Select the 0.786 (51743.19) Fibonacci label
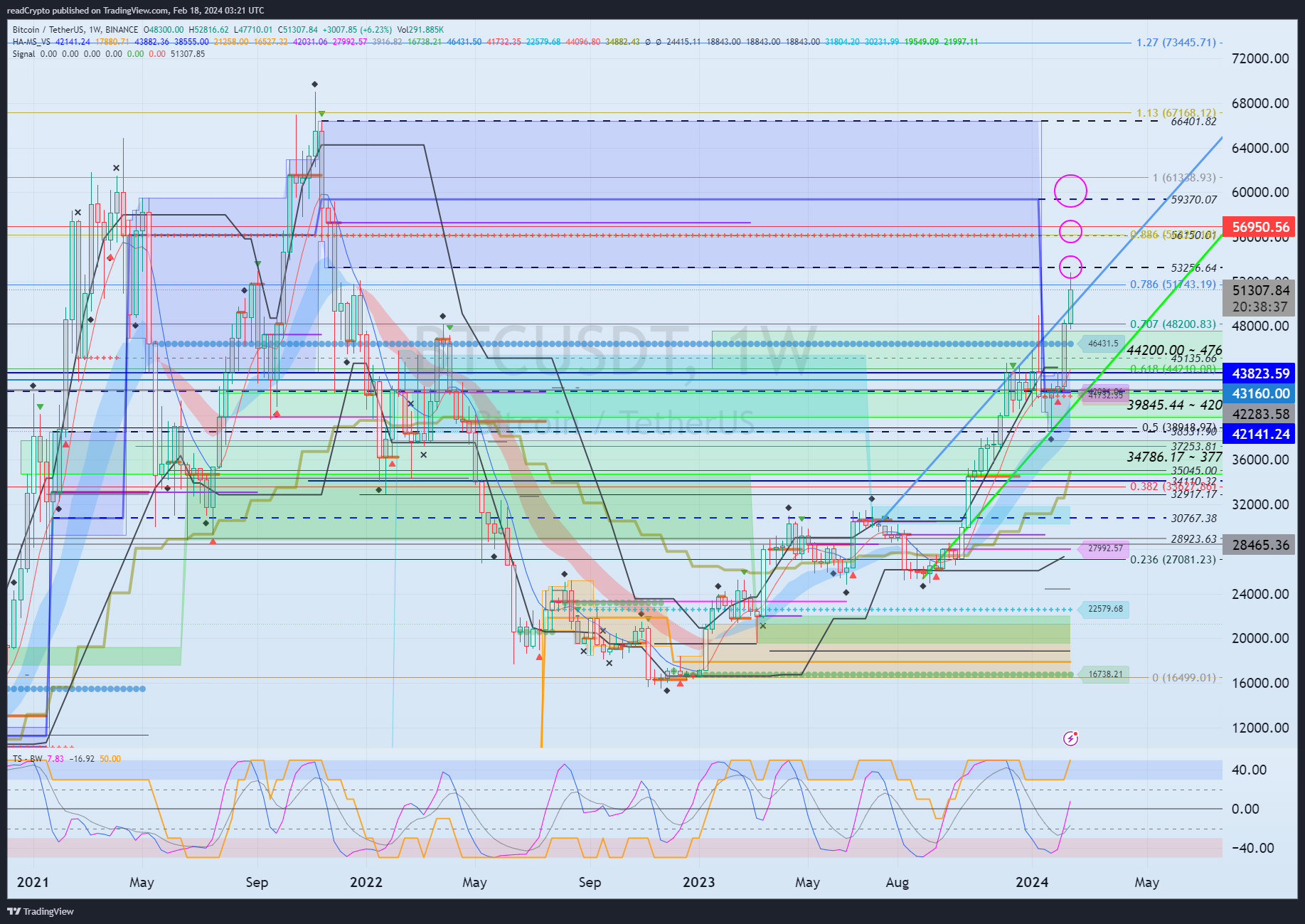Screen dimensions: 1305x924 click(1173, 285)
